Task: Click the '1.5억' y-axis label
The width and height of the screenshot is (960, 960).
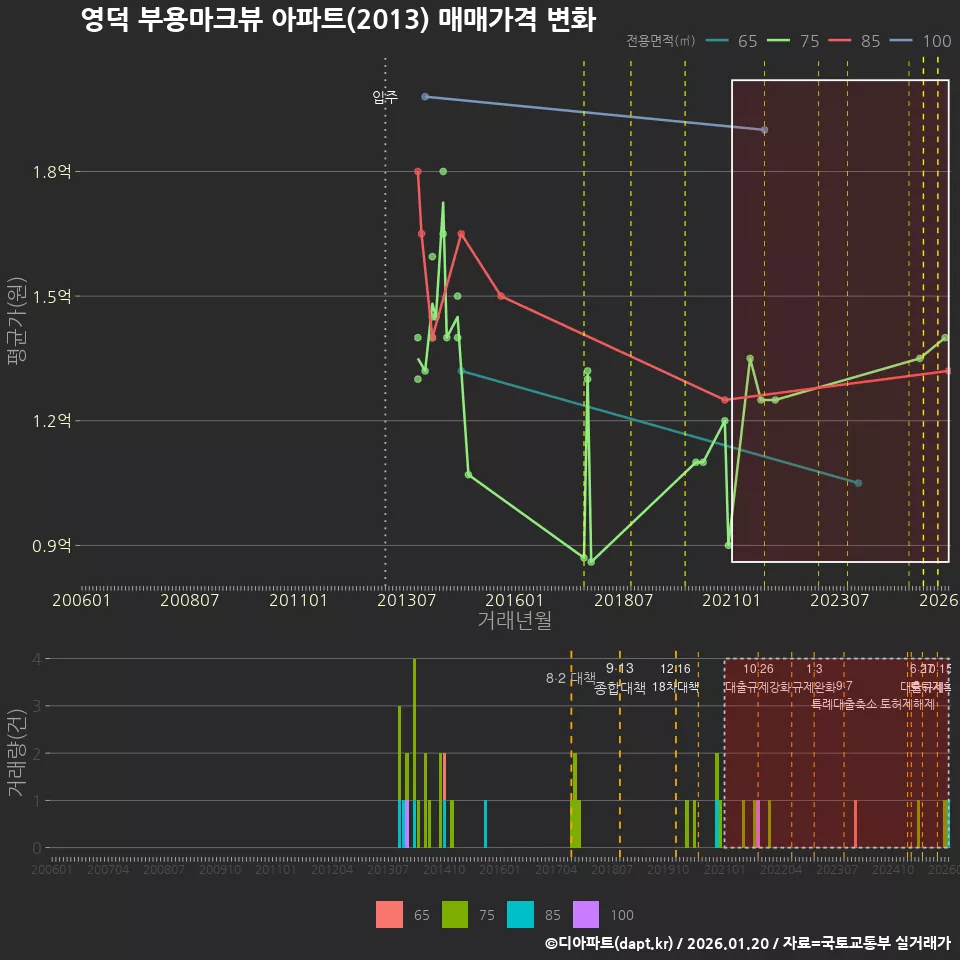Action: (52, 297)
